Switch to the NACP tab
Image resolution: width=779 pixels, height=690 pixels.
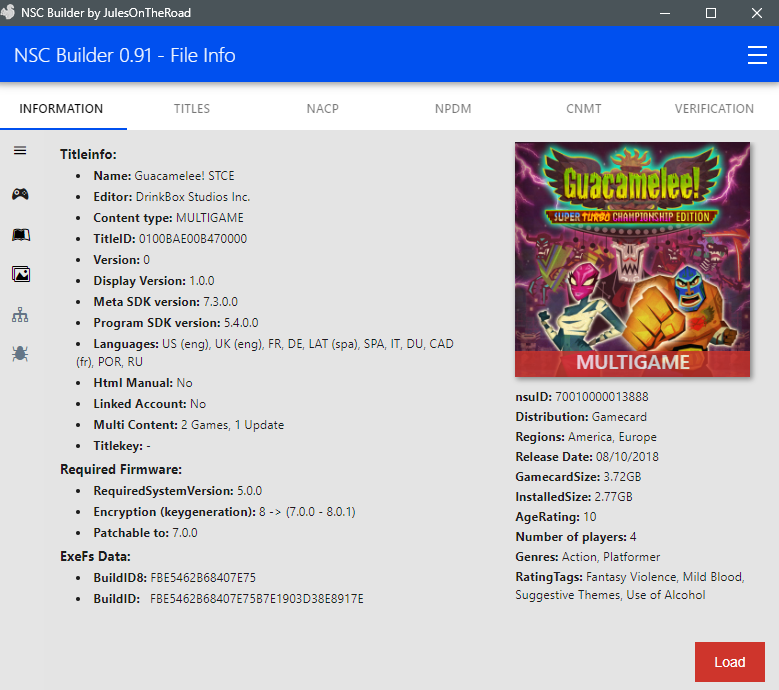[322, 108]
